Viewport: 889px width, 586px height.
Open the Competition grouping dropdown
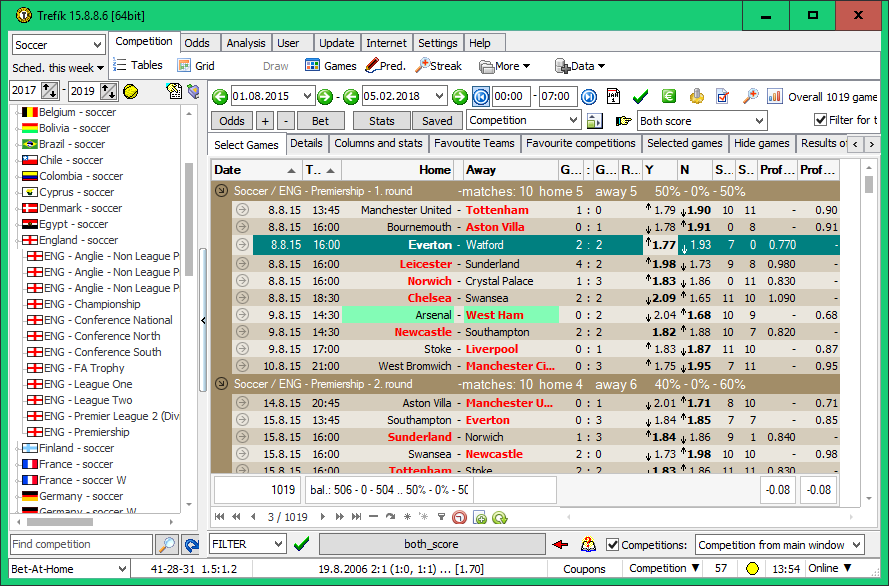tap(523, 120)
